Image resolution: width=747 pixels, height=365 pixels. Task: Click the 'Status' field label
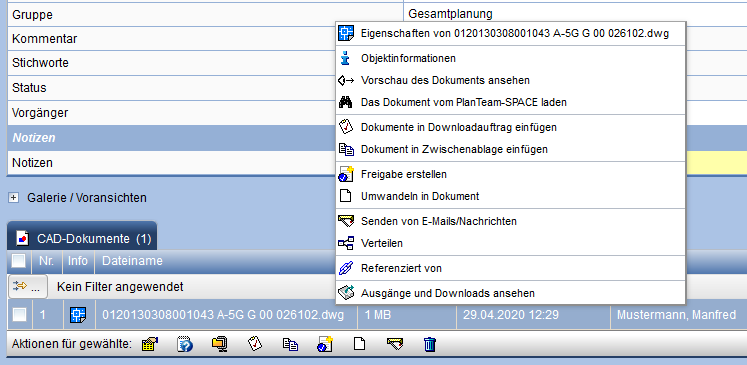[x=30, y=88]
